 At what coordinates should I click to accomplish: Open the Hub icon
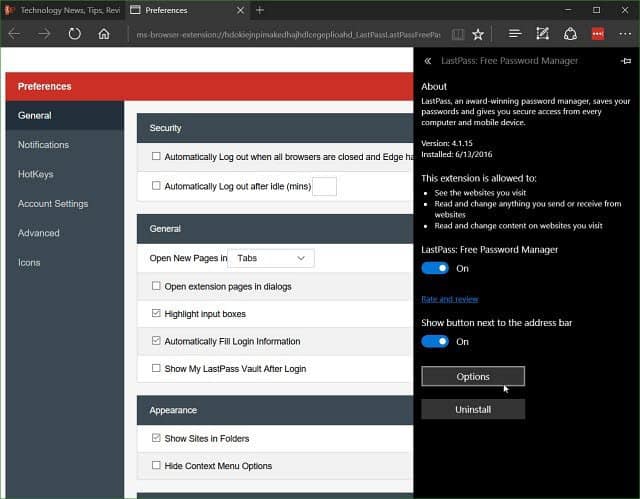[x=515, y=34]
